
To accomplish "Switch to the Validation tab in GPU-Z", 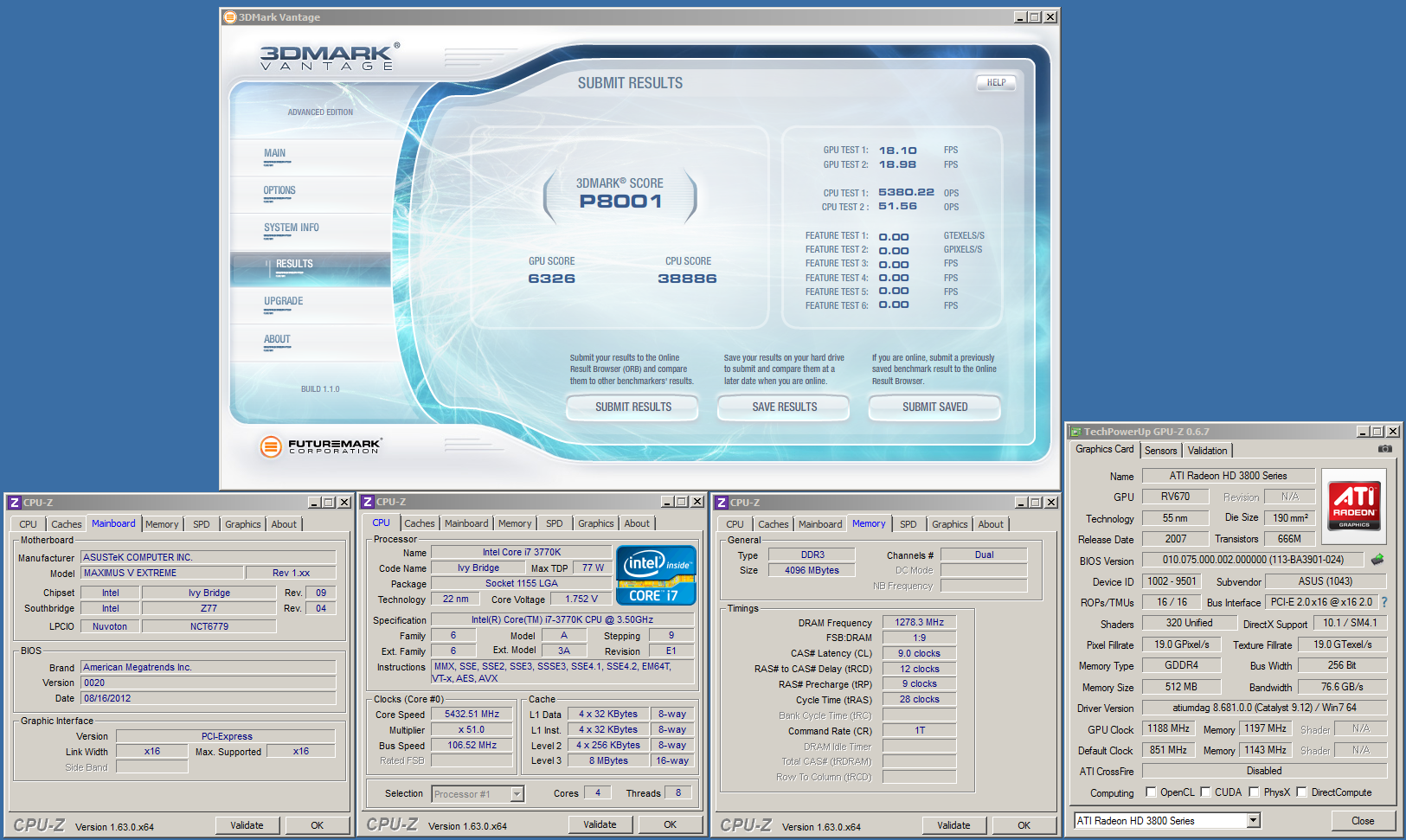I will (1207, 451).
